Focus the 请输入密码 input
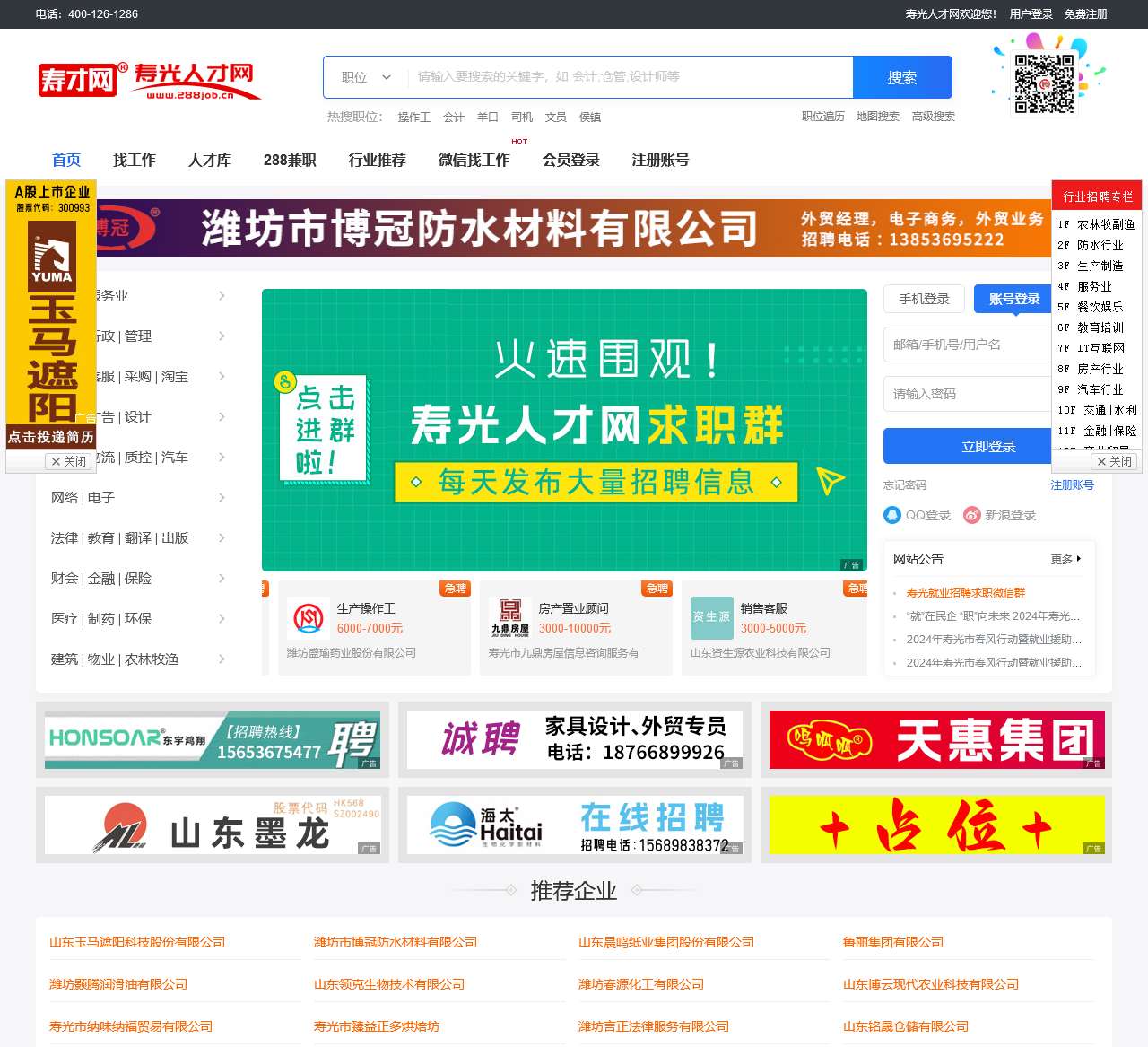The height and width of the screenshot is (1047, 1148). [x=969, y=394]
